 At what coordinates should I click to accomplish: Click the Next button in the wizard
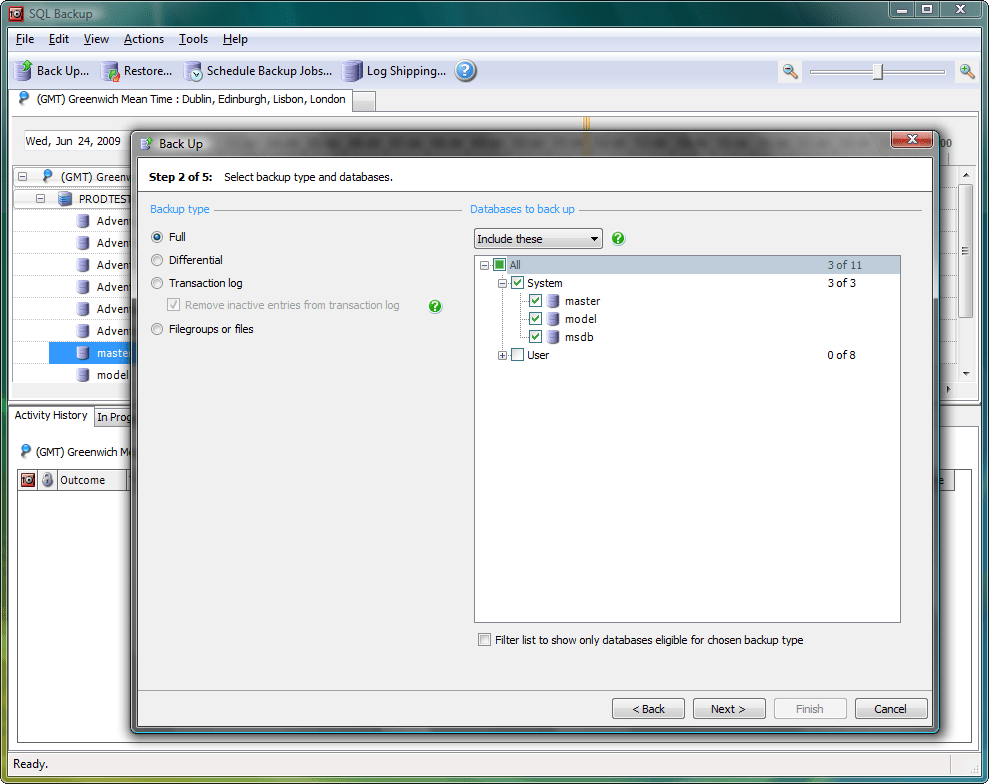pyautogui.click(x=729, y=708)
